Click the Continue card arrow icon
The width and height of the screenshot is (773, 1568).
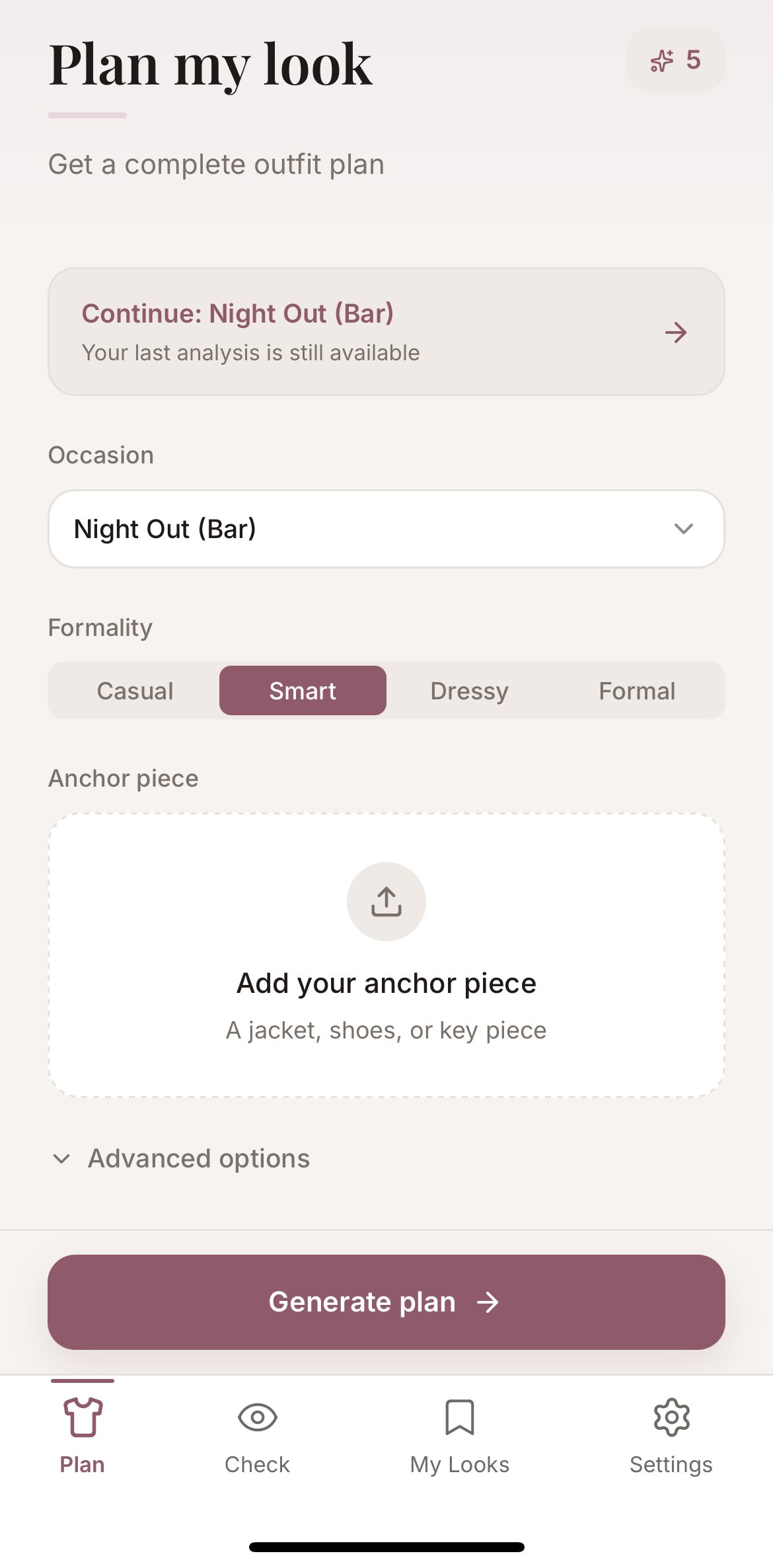click(676, 333)
